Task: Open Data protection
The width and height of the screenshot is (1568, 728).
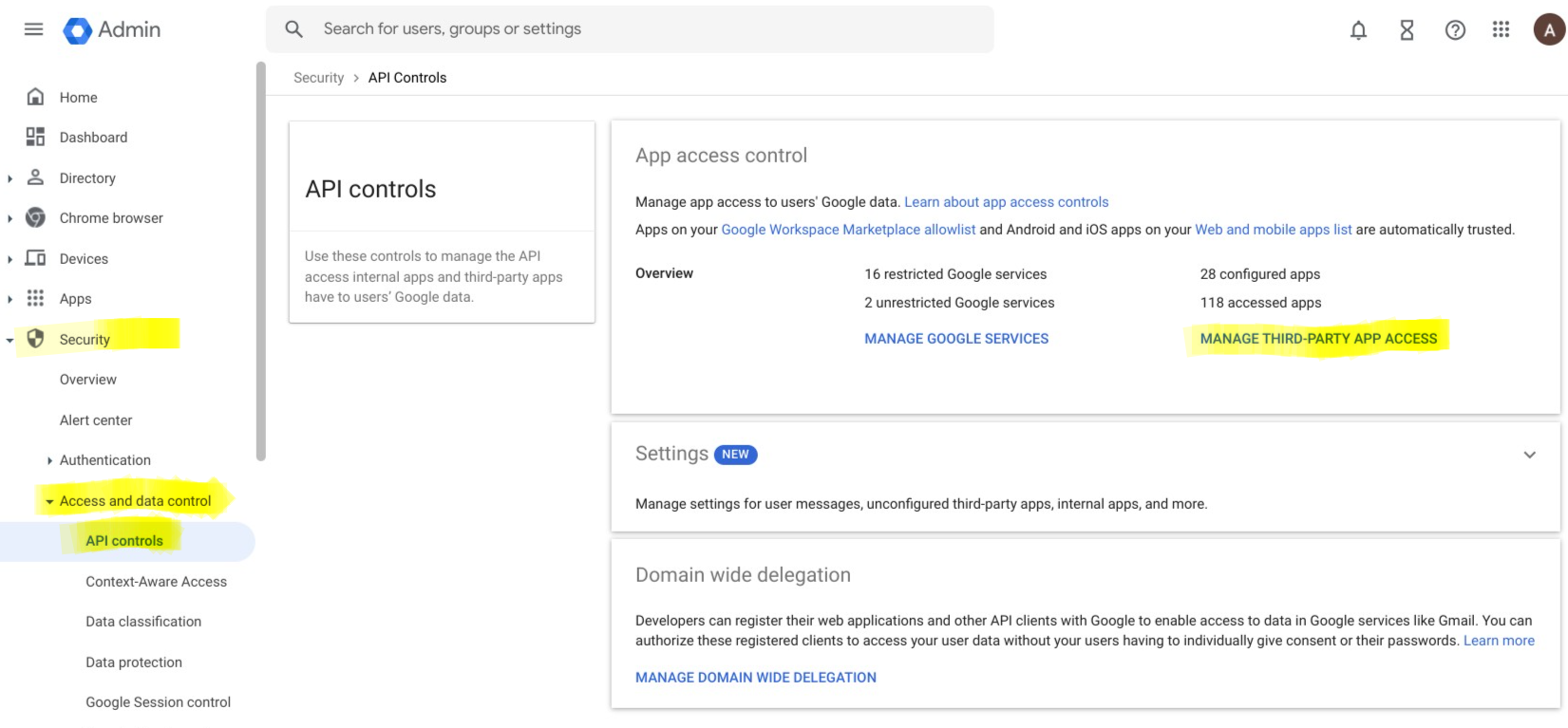Action: coord(134,663)
